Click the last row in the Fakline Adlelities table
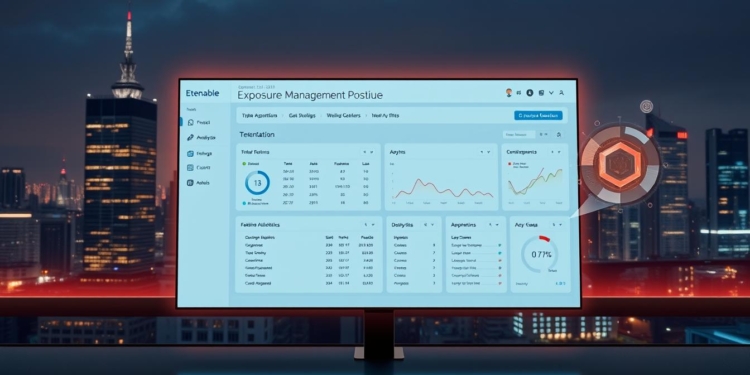 coord(309,283)
